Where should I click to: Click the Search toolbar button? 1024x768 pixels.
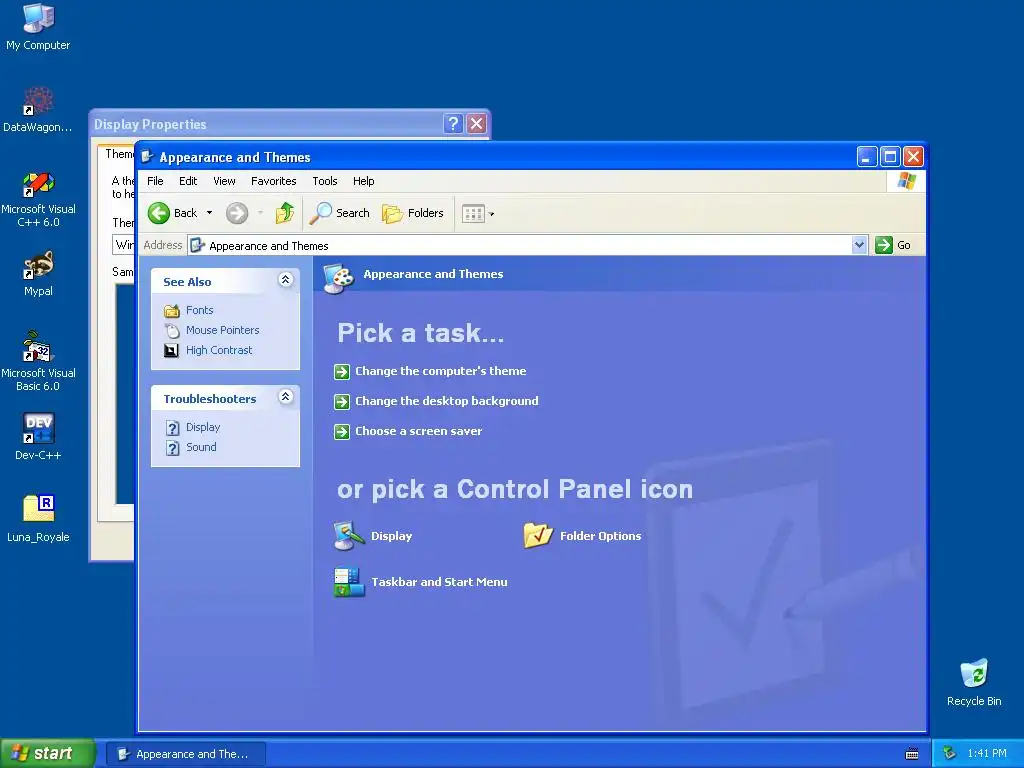pos(340,213)
